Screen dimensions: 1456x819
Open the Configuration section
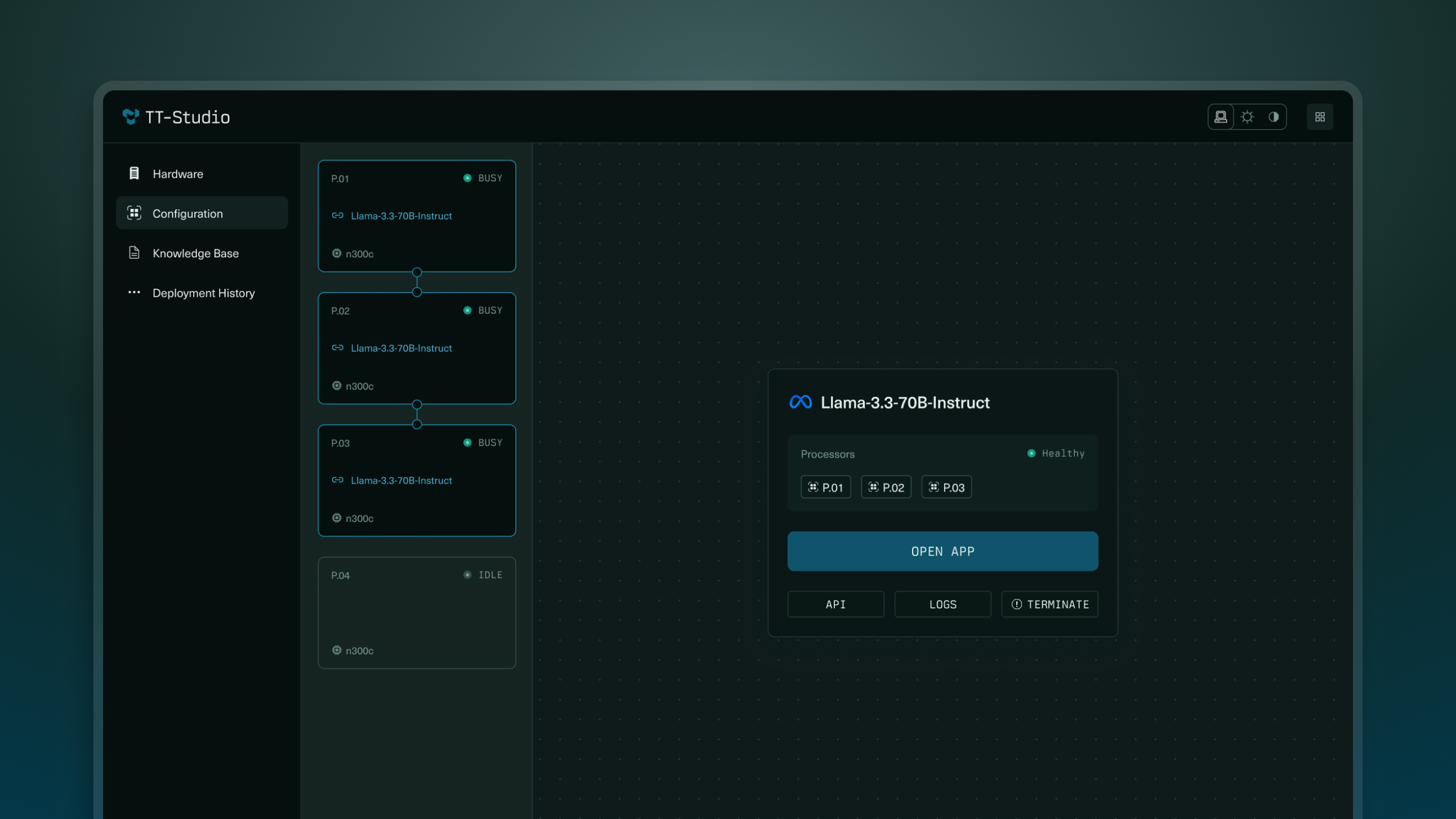[202, 213]
